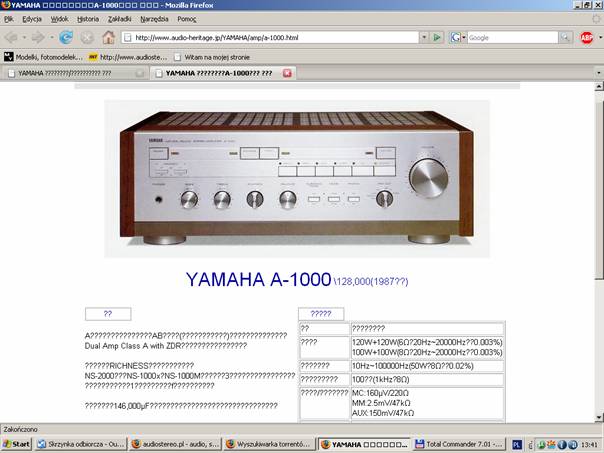Image resolution: width=604 pixels, height=453 pixels.
Task: Expand the Adblock Plus dropdown arrow
Action: [600, 37]
